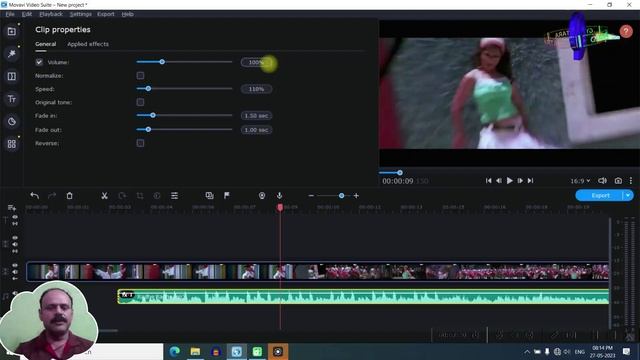Skip to the start of the preview
The height and width of the screenshot is (360, 640).
489,180
